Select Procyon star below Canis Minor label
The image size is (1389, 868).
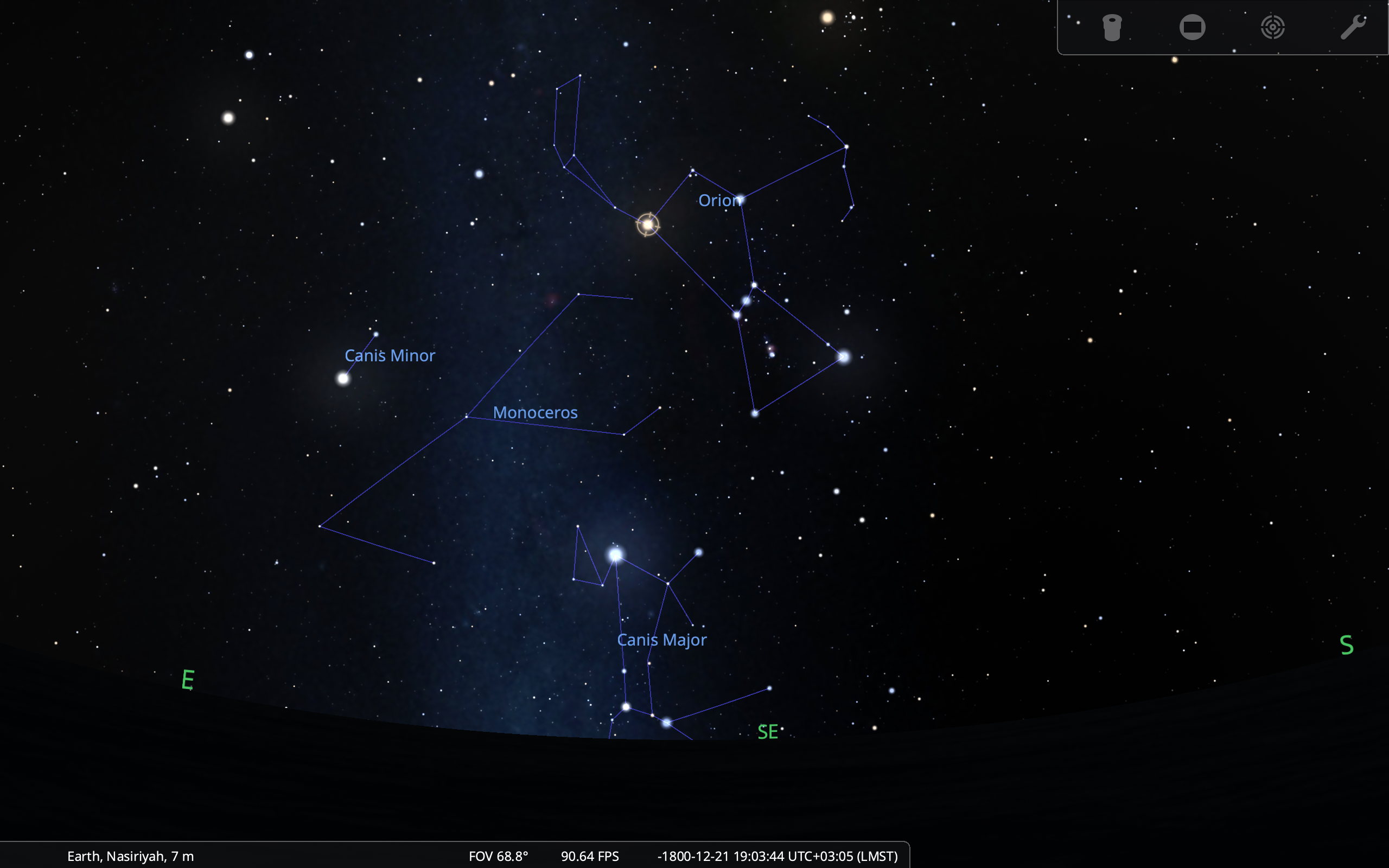click(x=343, y=378)
